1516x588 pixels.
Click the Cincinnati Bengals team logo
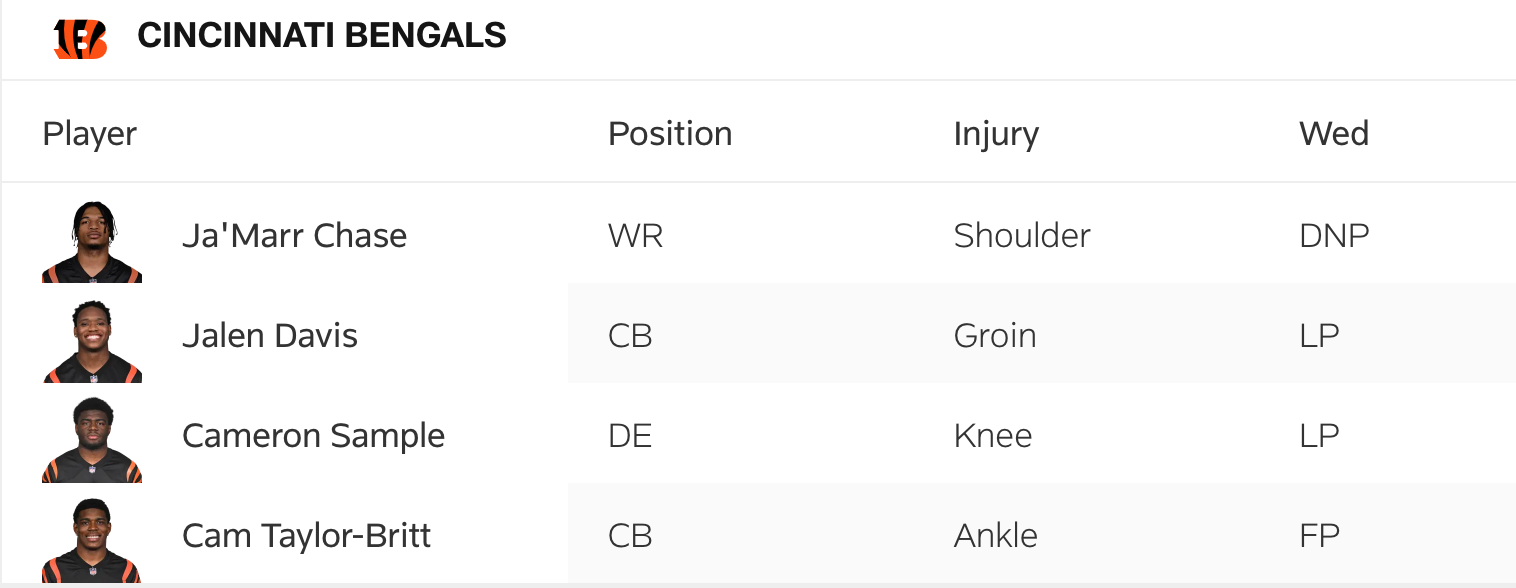80,37
